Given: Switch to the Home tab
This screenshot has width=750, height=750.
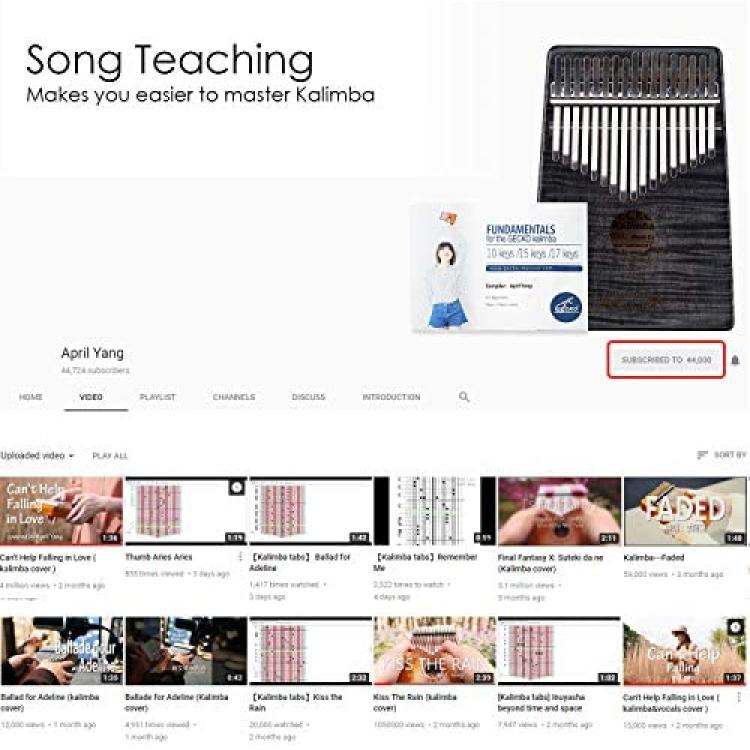Looking at the screenshot, I should pos(31,397).
